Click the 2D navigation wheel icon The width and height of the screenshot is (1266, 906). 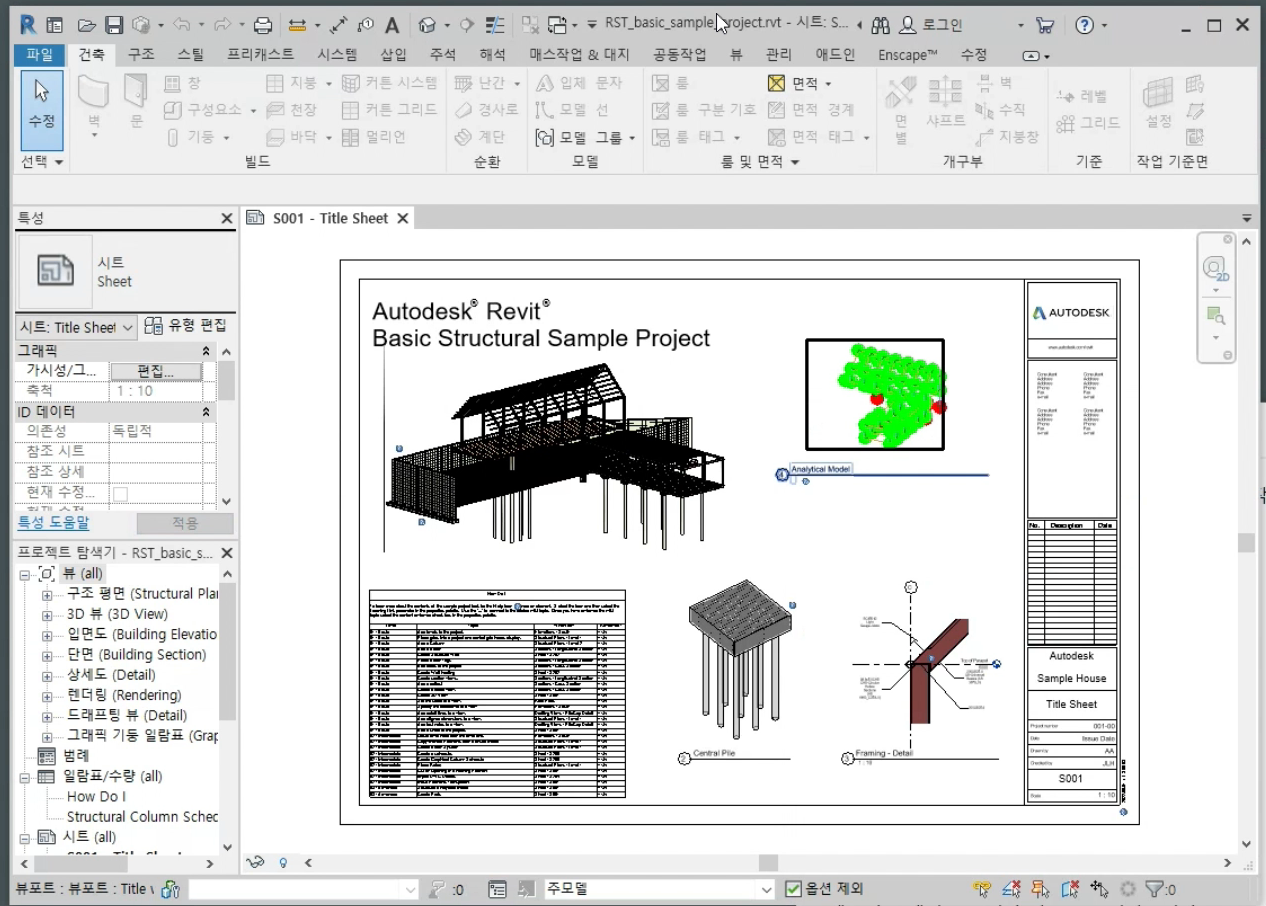click(1216, 269)
